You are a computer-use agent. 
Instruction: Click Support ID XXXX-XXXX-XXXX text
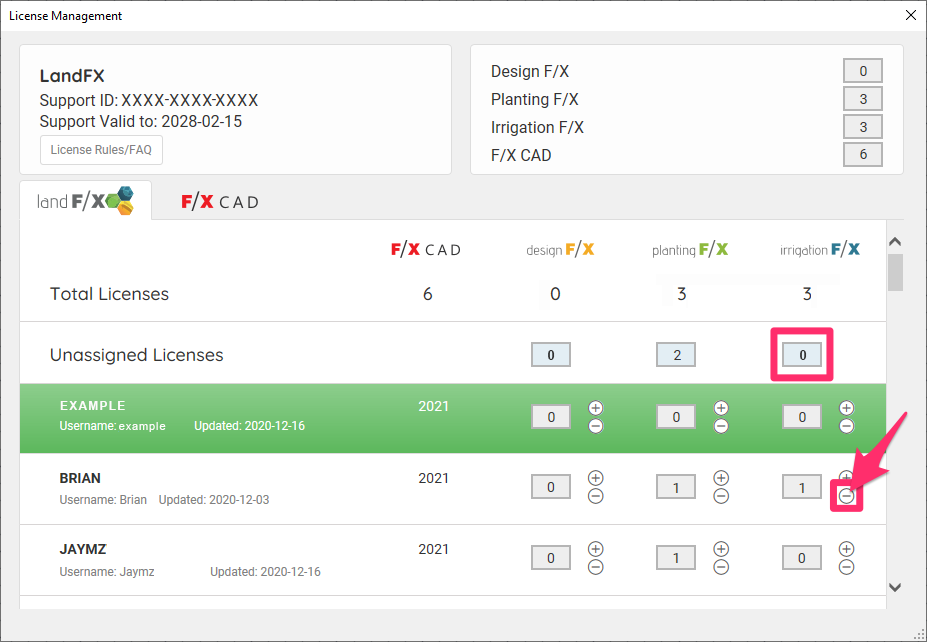pos(149,100)
